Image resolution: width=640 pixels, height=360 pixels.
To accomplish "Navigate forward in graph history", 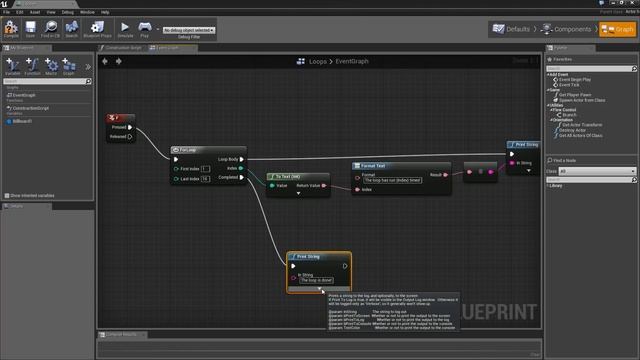I will (x=119, y=61).
